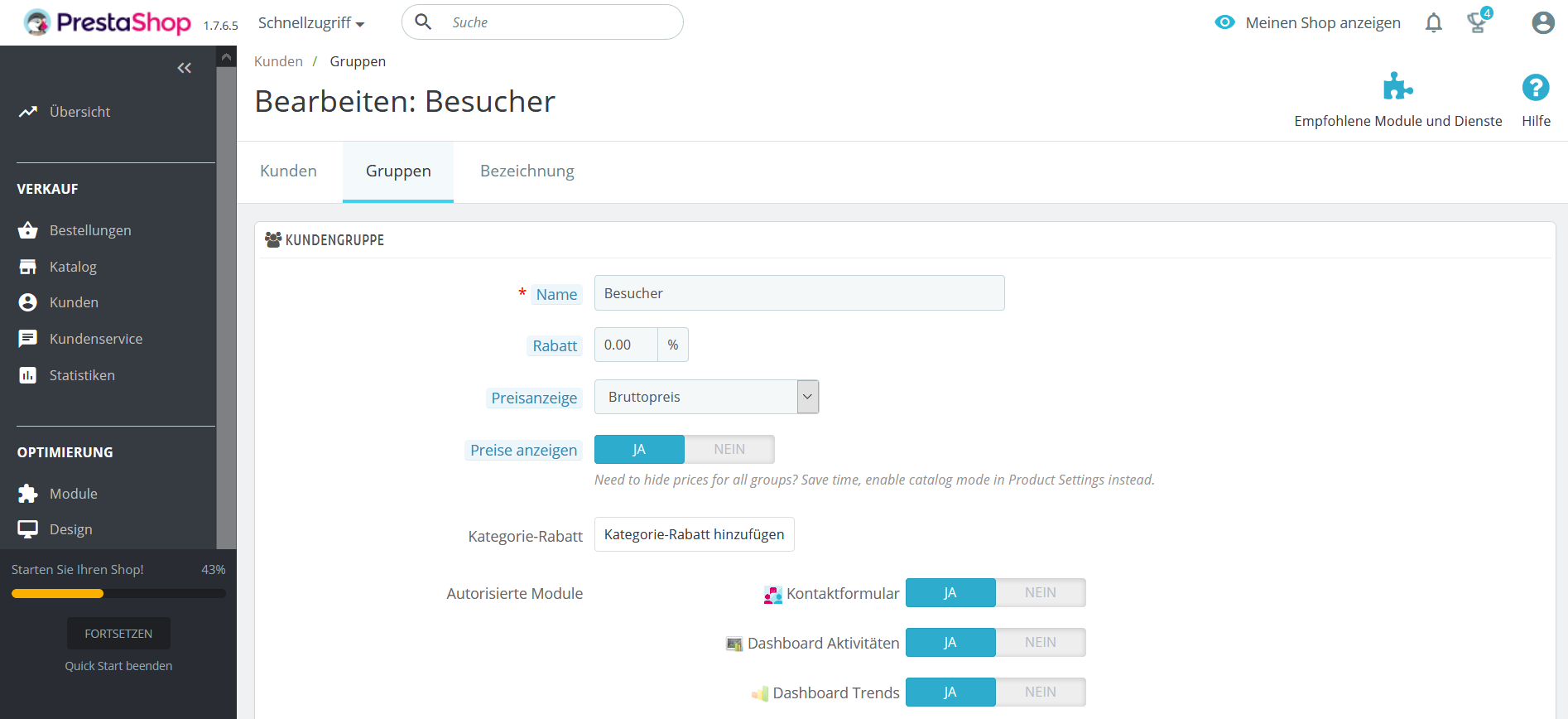Disable Kontaktformular module with NEIN
The height and width of the screenshot is (719, 1568).
(x=1041, y=592)
